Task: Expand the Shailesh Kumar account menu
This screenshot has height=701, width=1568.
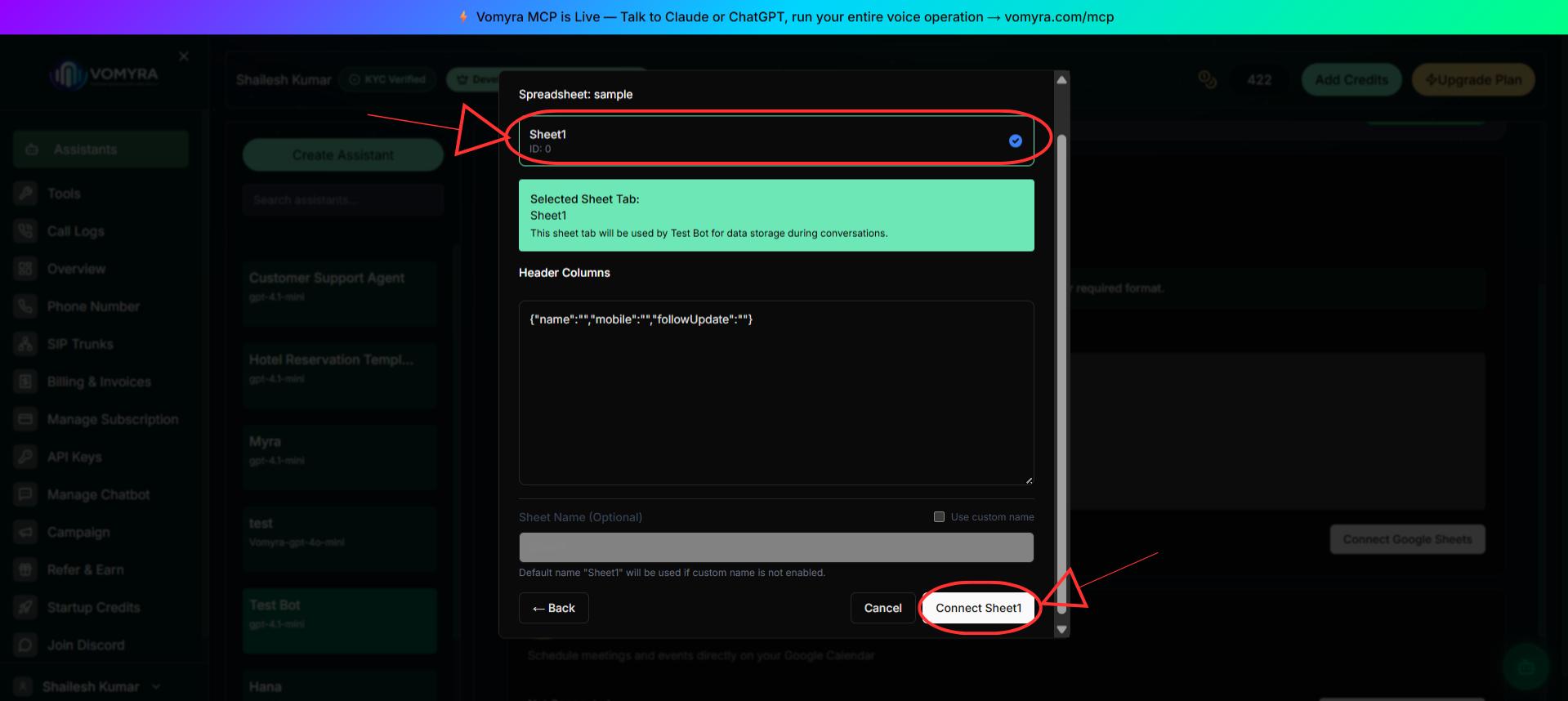Action: [91, 686]
